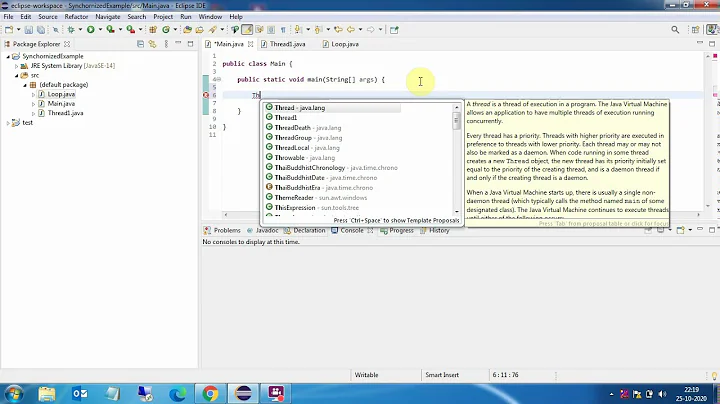720x404 pixels.
Task: Open the Problems view tab
Action: (x=222, y=230)
